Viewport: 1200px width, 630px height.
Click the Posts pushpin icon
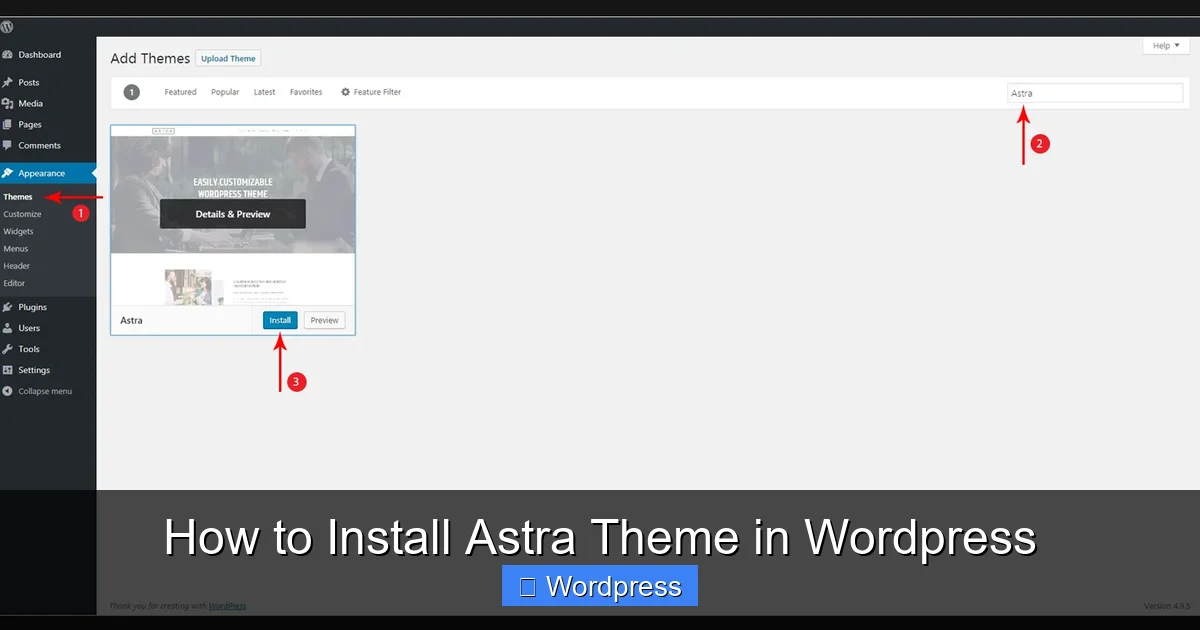tap(8, 82)
